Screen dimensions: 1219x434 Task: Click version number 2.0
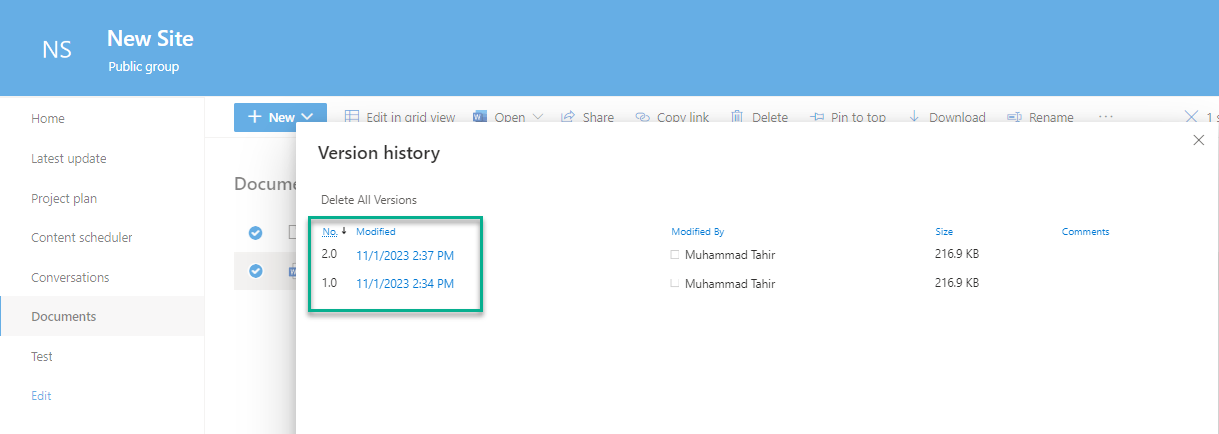click(x=330, y=254)
